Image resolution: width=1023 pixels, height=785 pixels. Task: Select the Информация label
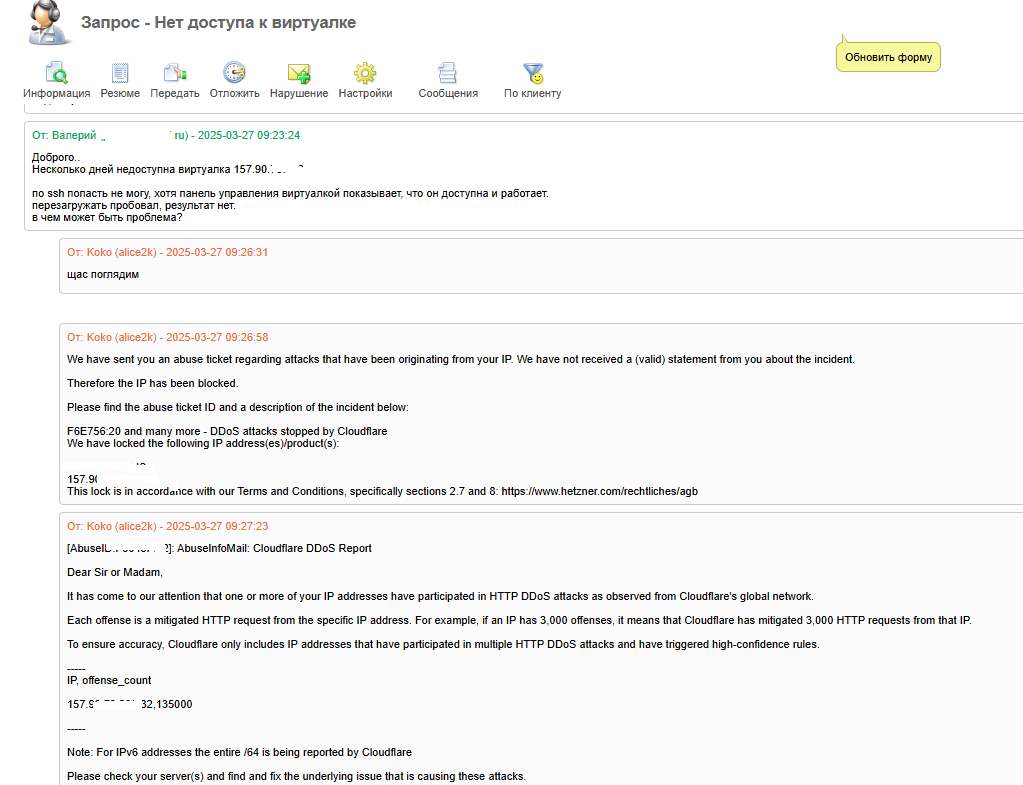[x=57, y=93]
